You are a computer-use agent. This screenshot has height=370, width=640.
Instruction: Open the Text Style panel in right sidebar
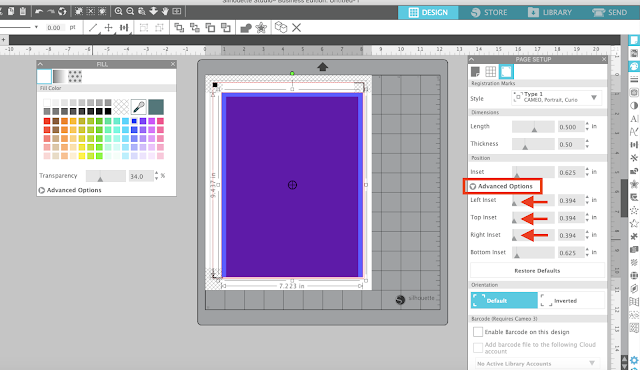[x=634, y=119]
